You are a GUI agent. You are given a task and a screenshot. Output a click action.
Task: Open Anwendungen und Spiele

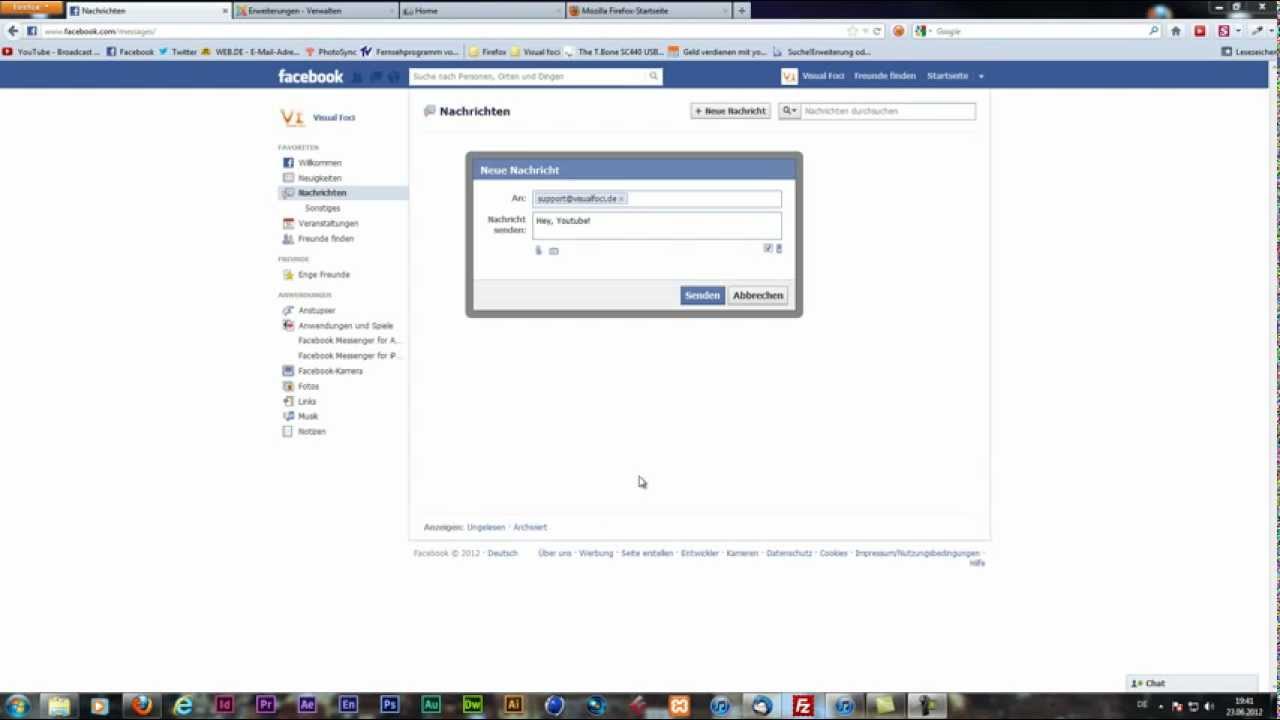[345, 326]
